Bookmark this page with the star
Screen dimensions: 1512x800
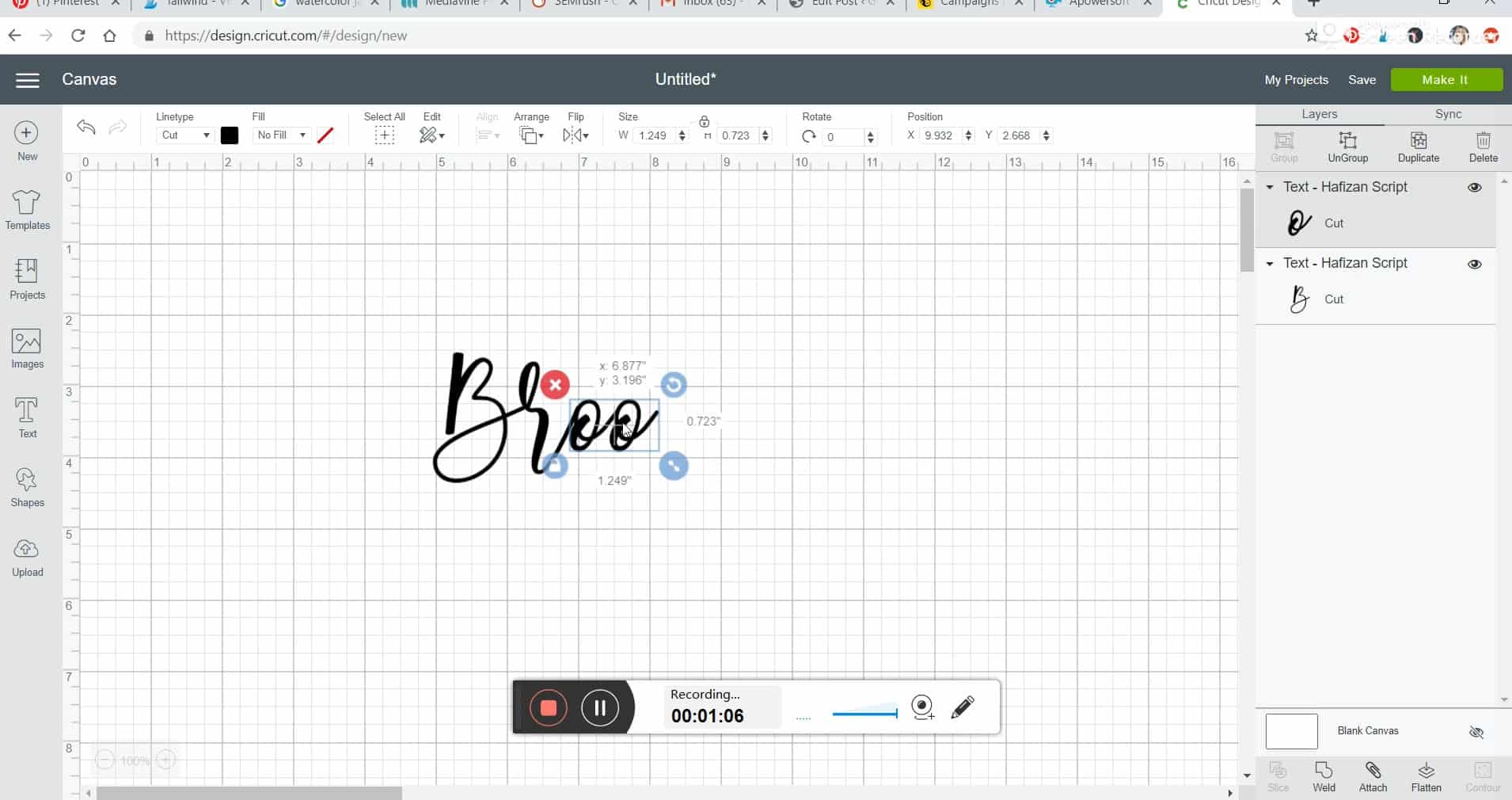click(1311, 36)
